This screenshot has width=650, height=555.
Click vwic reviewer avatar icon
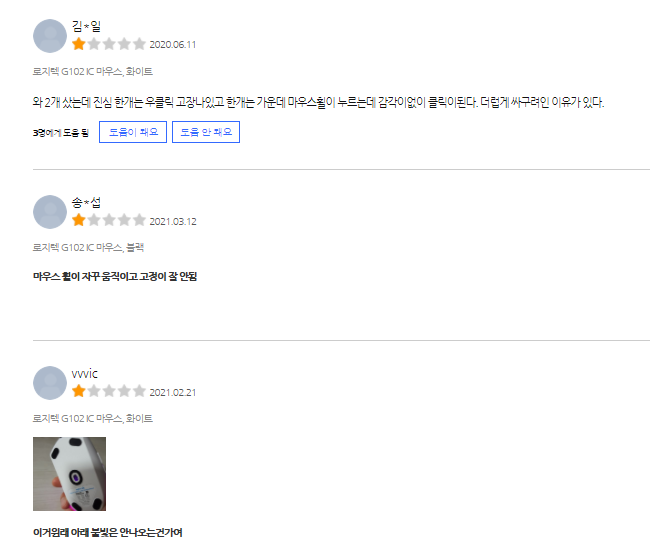click(50, 383)
